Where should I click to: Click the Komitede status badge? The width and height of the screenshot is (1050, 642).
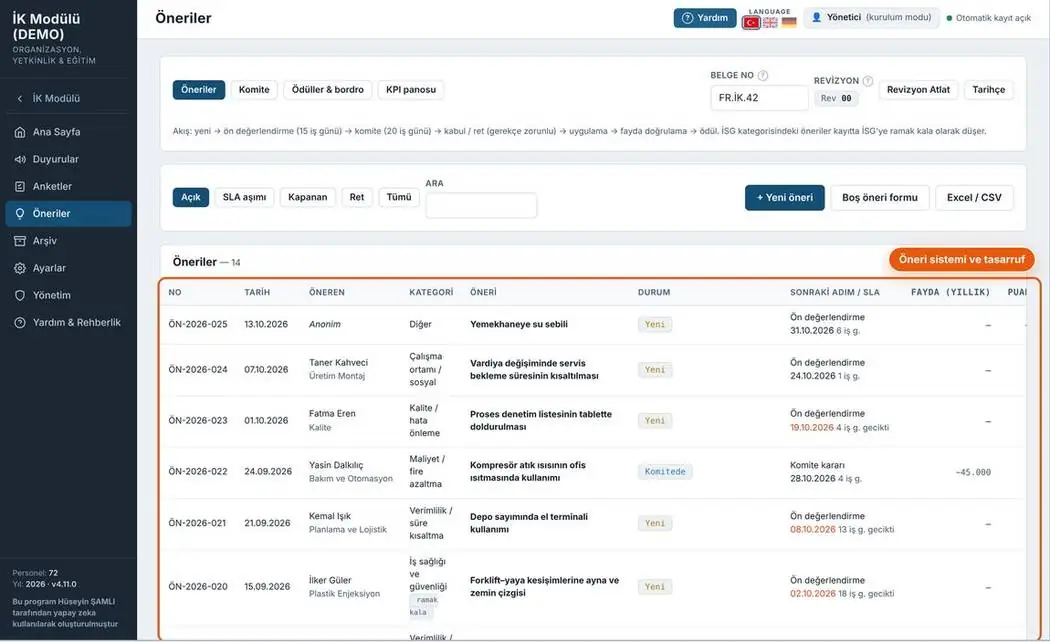pos(665,471)
